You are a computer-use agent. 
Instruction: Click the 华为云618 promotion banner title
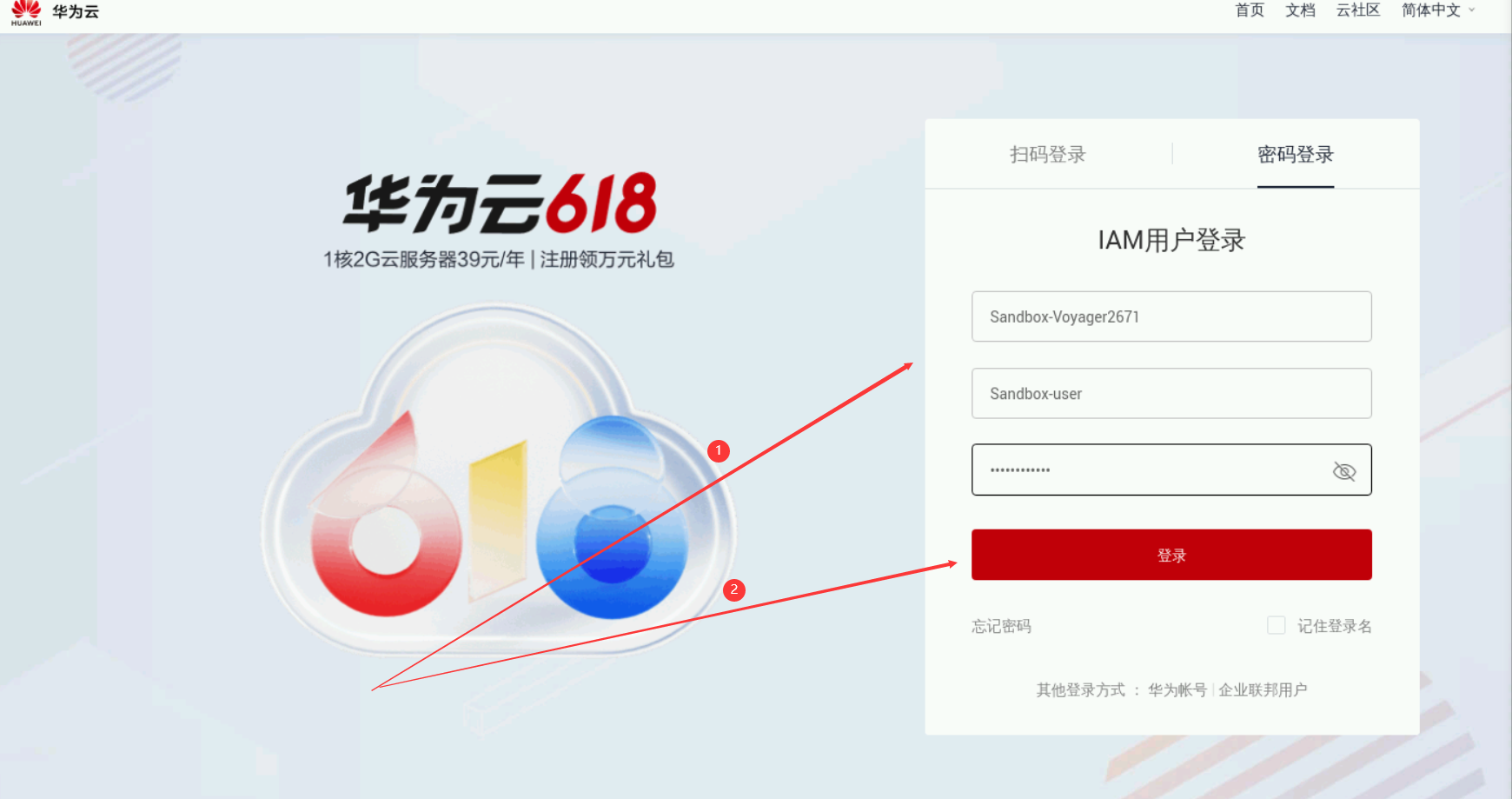[500, 203]
